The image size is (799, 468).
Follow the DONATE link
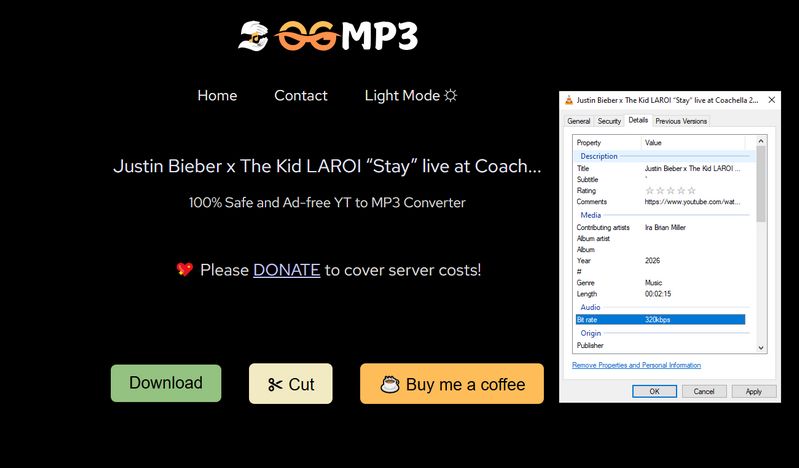(x=286, y=270)
